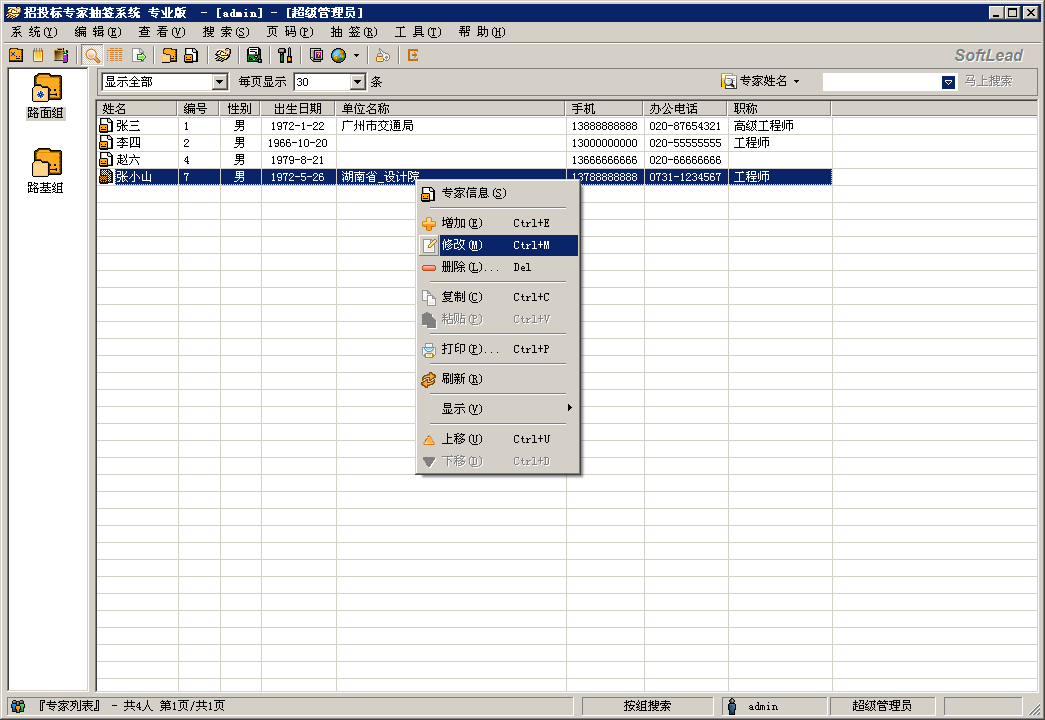The height and width of the screenshot is (720, 1045).
Task: Click the search text input field
Action: coord(882,81)
